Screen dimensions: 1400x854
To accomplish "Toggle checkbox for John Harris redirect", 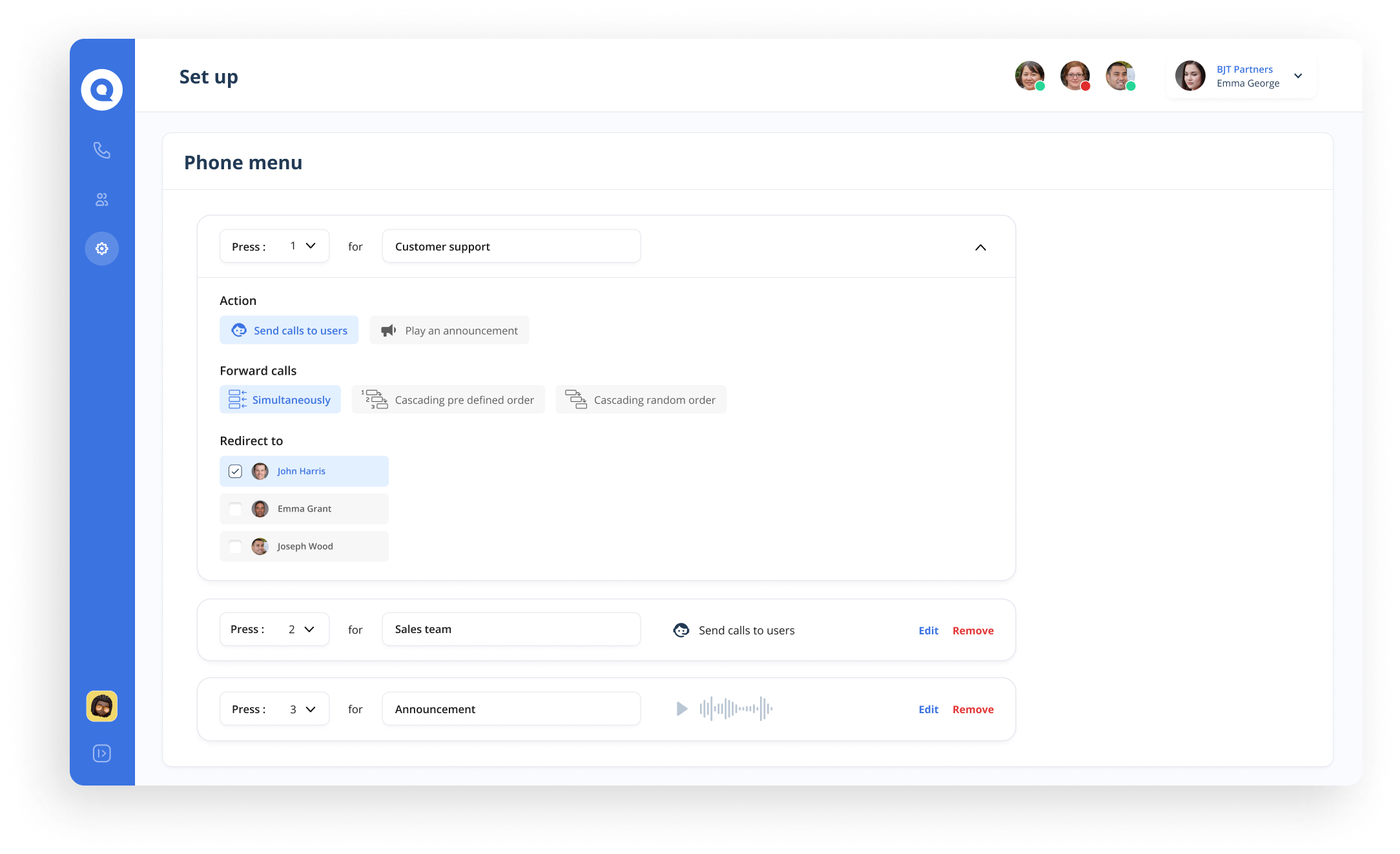I will click(x=235, y=471).
